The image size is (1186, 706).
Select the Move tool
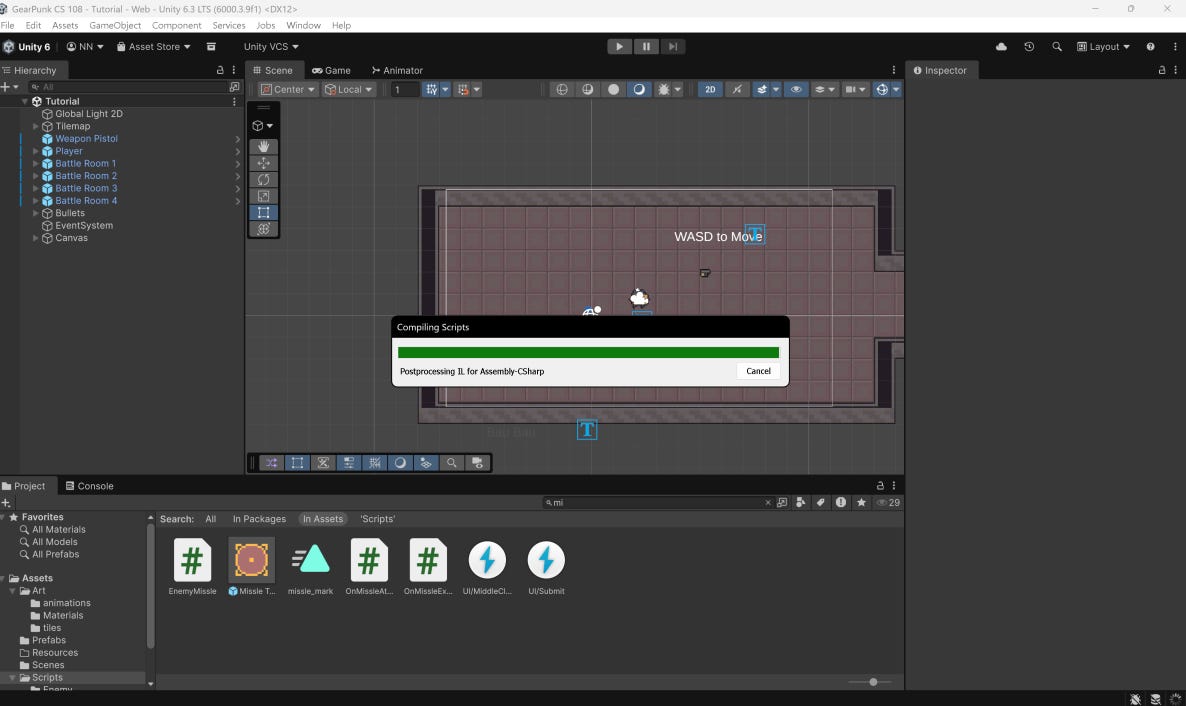(263, 163)
